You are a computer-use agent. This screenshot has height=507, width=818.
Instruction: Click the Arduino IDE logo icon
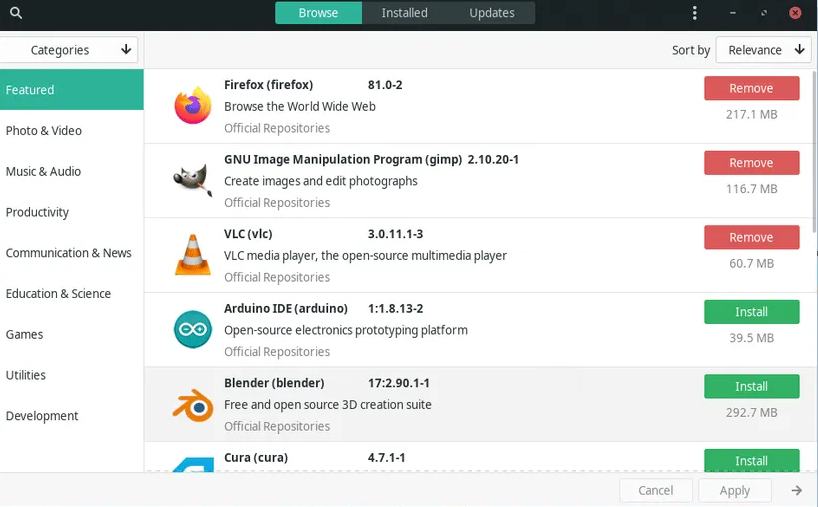(x=193, y=329)
